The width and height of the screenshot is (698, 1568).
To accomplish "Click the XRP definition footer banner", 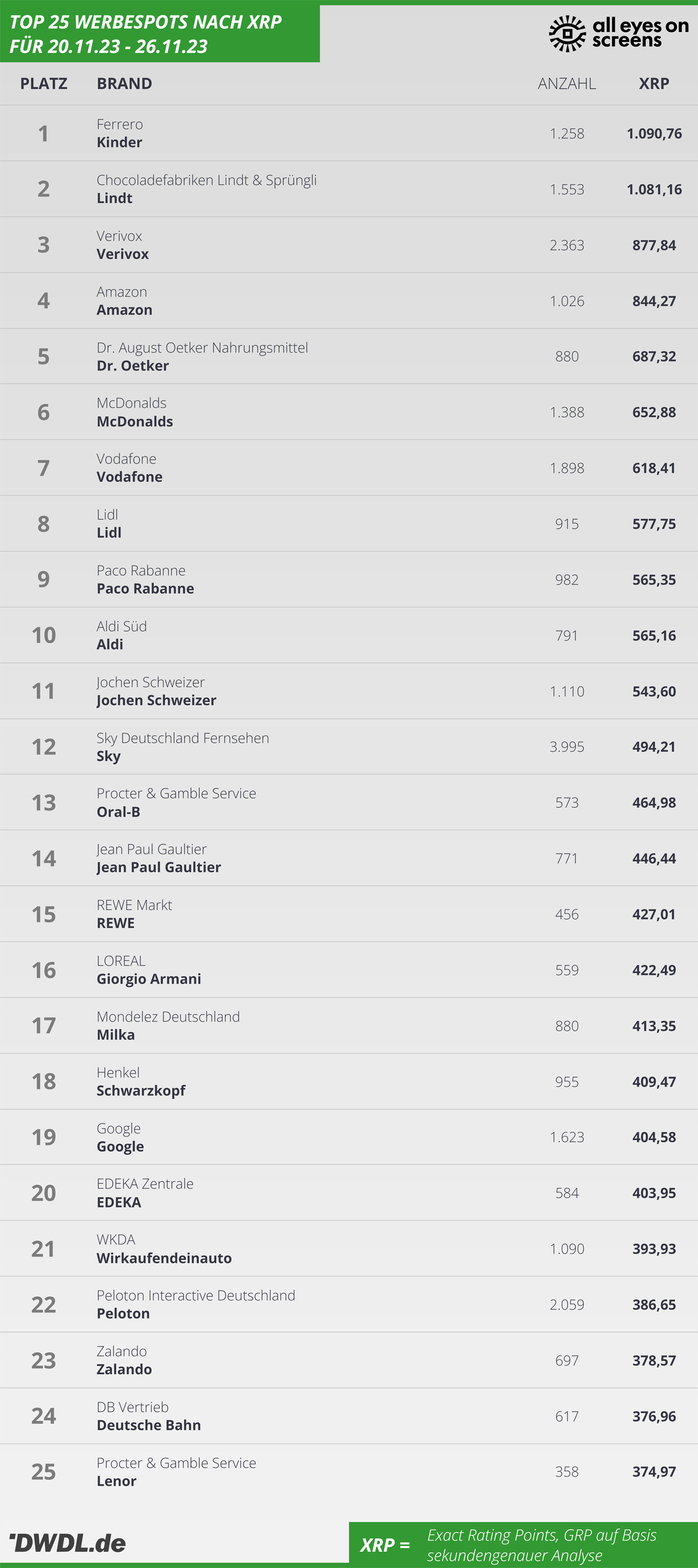I will [x=523, y=1545].
